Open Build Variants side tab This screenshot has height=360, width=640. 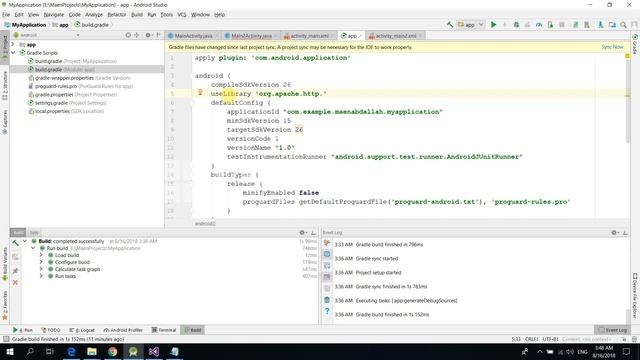tap(5, 264)
